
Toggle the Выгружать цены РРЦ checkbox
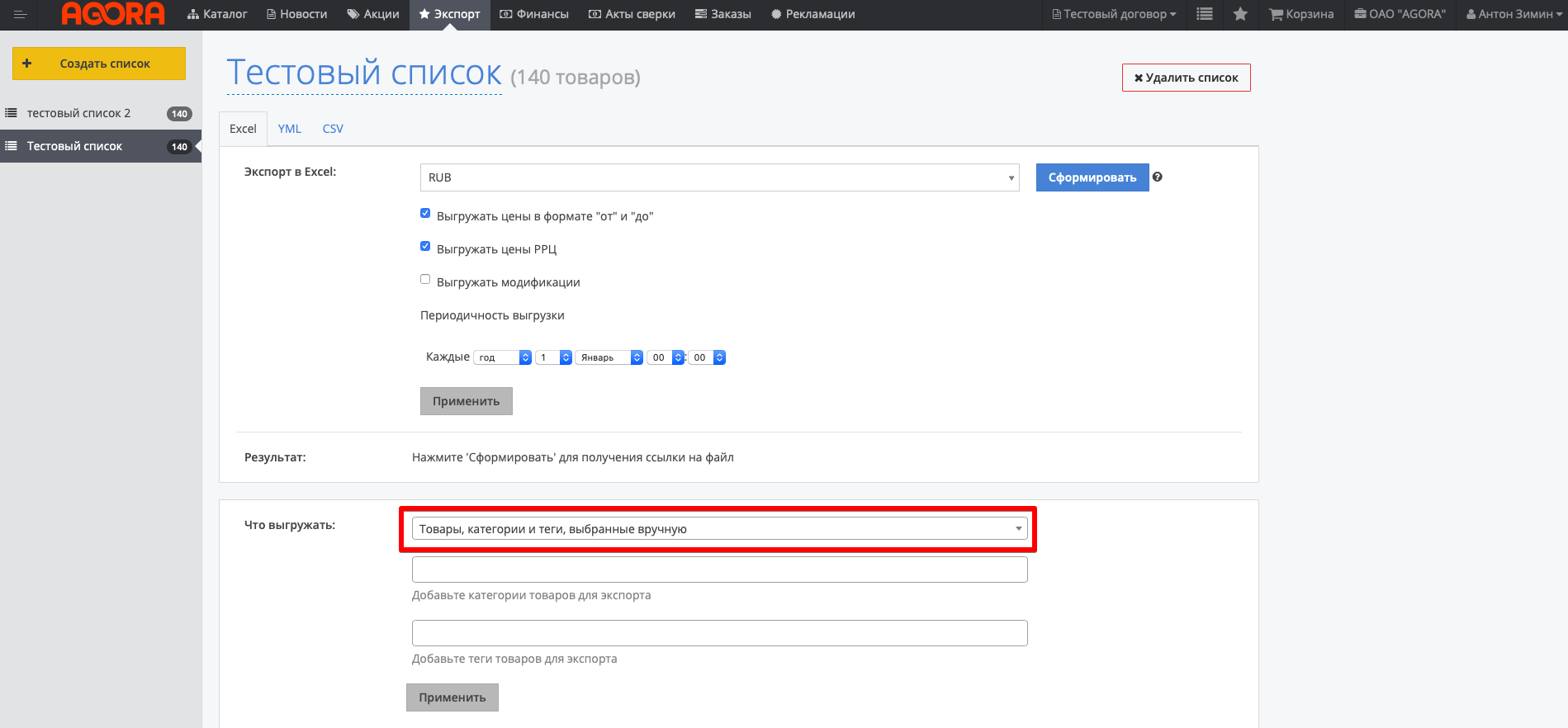pos(425,246)
